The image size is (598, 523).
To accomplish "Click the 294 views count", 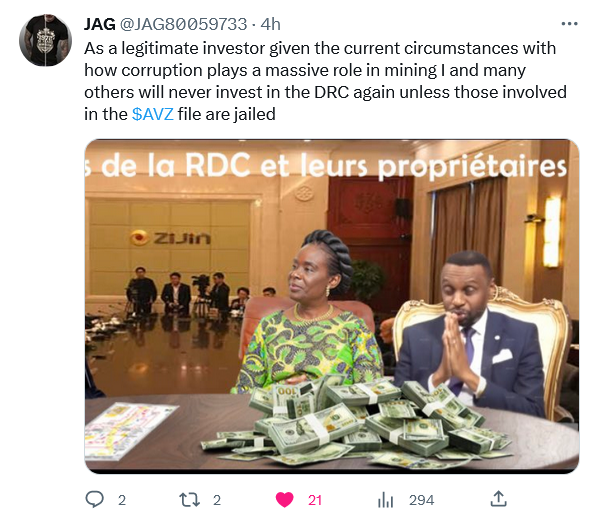I will [421, 500].
